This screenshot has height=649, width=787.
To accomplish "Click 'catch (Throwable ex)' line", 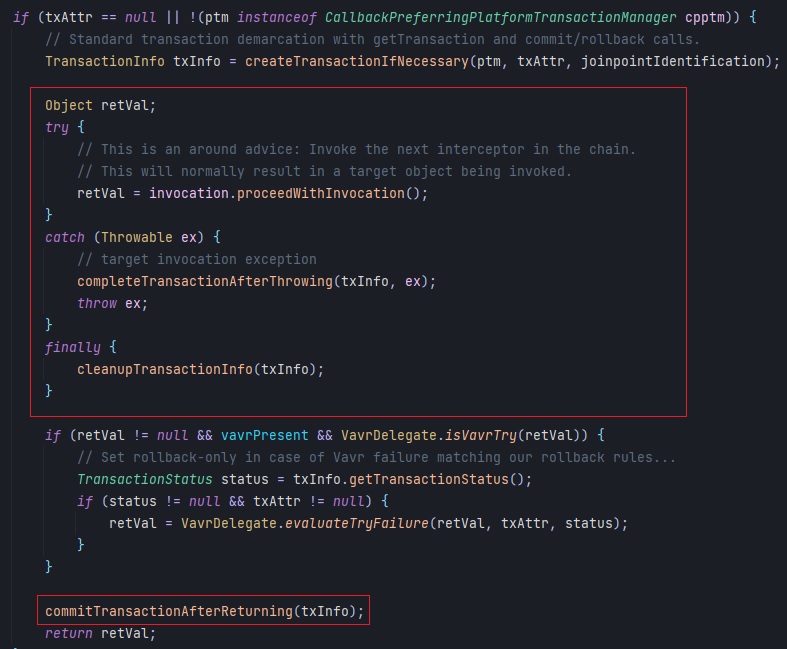I will coord(133,237).
